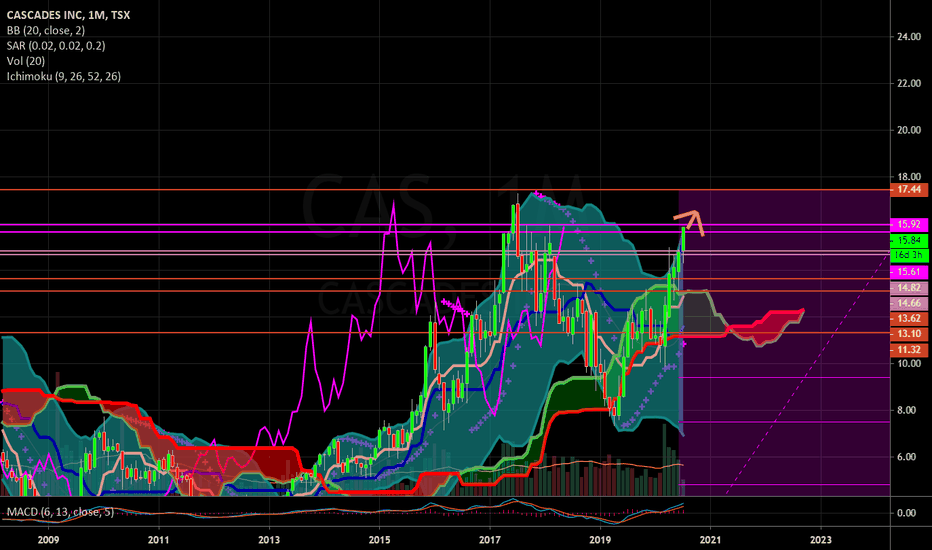Click the 2011 time axis label

point(159,540)
